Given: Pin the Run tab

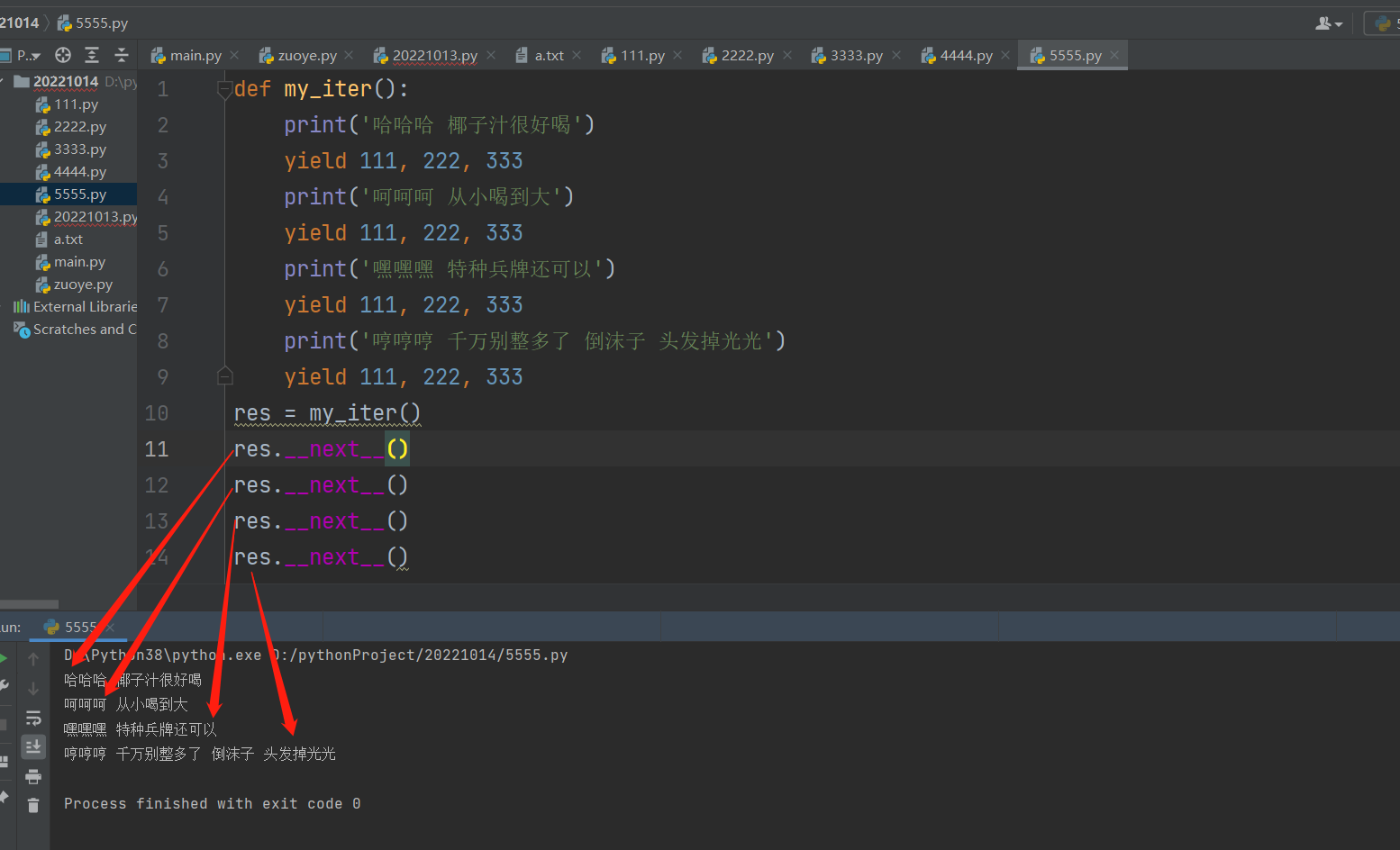Looking at the screenshot, I should click(4, 798).
